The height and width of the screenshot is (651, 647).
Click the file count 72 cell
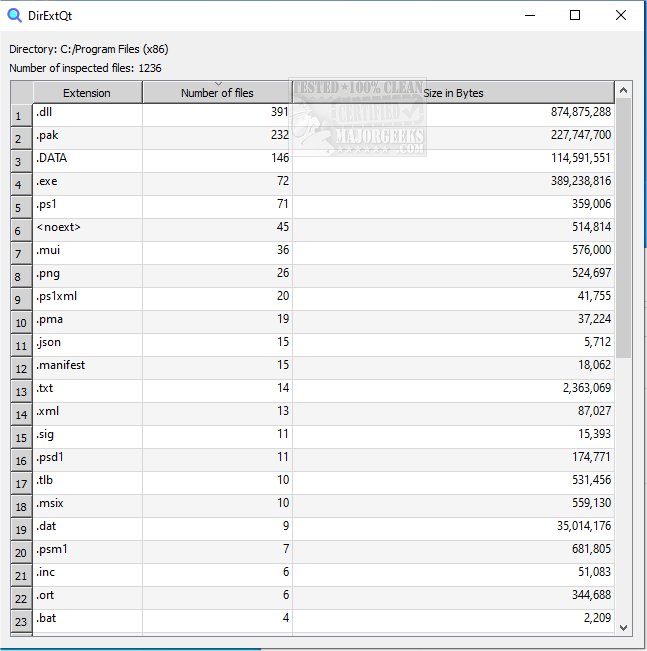pyautogui.click(x=218, y=184)
